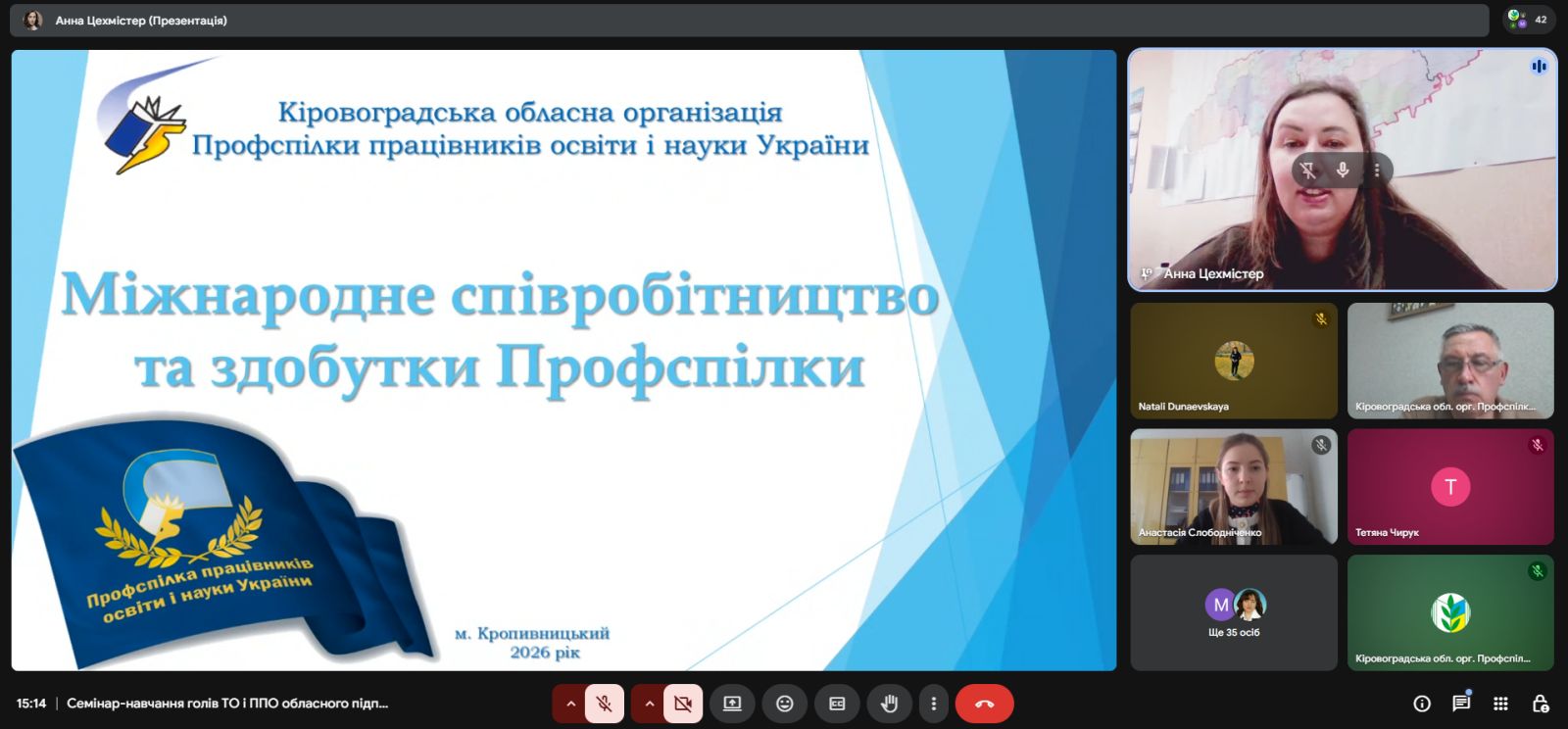Toggle closed captions on
Viewport: 1568px width, 729px height.
click(x=837, y=704)
